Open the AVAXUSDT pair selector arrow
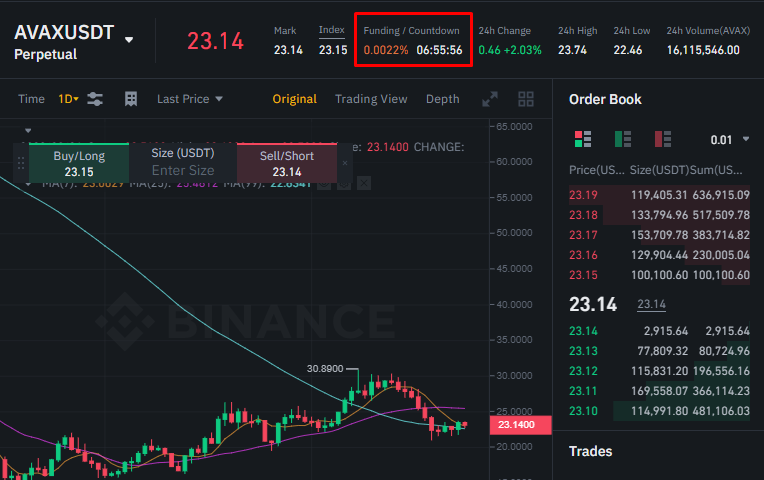 click(129, 40)
